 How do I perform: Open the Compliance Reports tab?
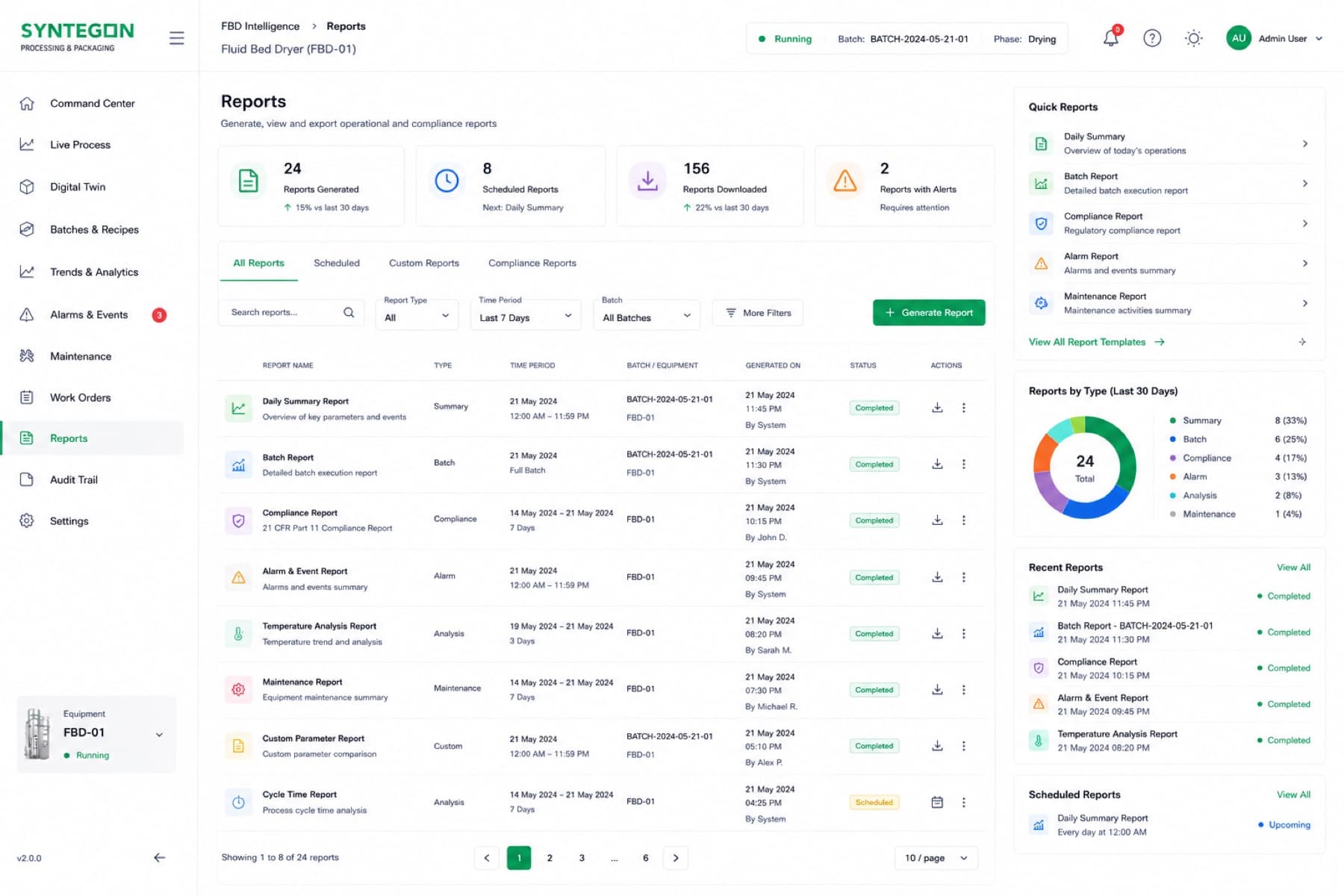point(532,263)
